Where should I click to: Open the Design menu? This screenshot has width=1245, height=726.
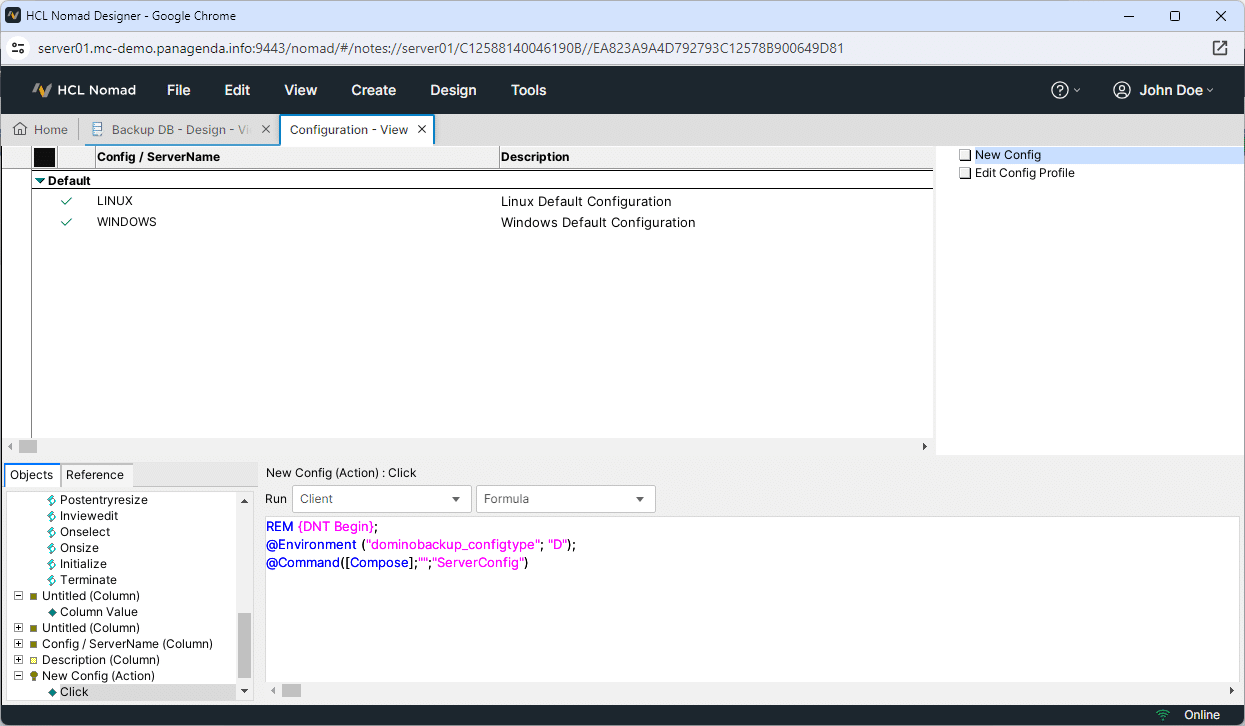click(453, 90)
